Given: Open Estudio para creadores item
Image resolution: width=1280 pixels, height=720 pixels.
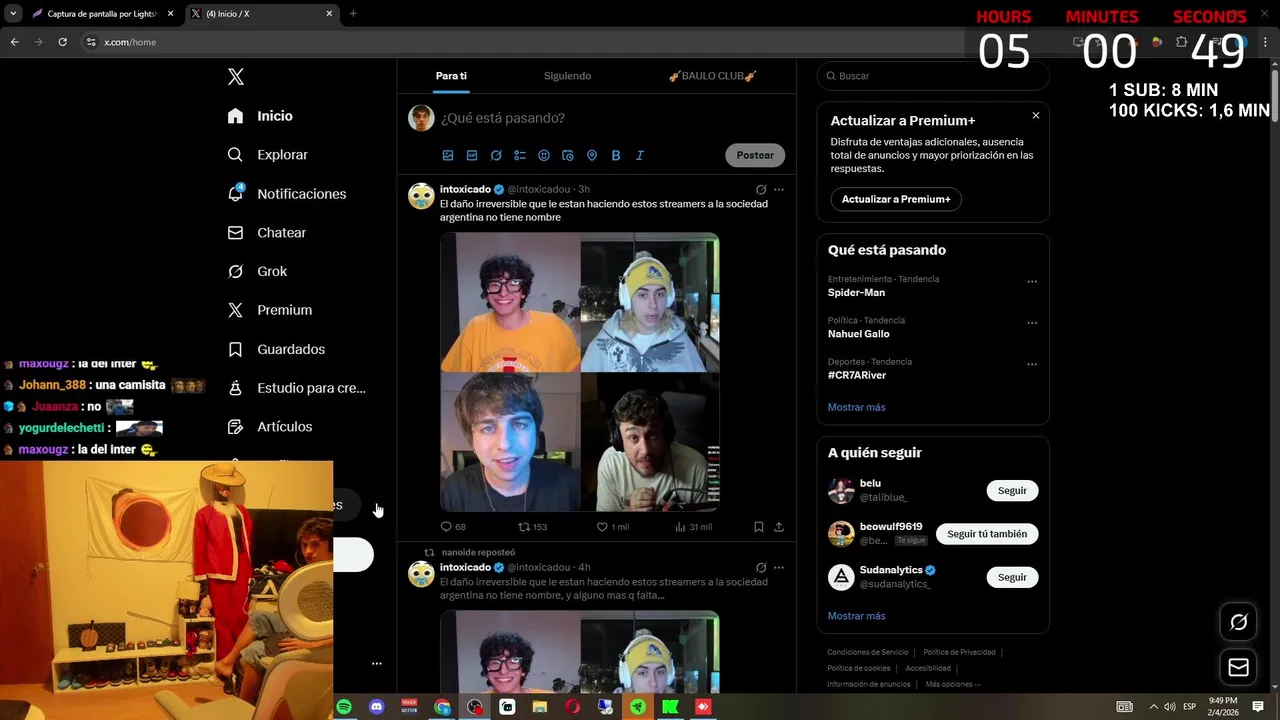Looking at the screenshot, I should pos(296,388).
